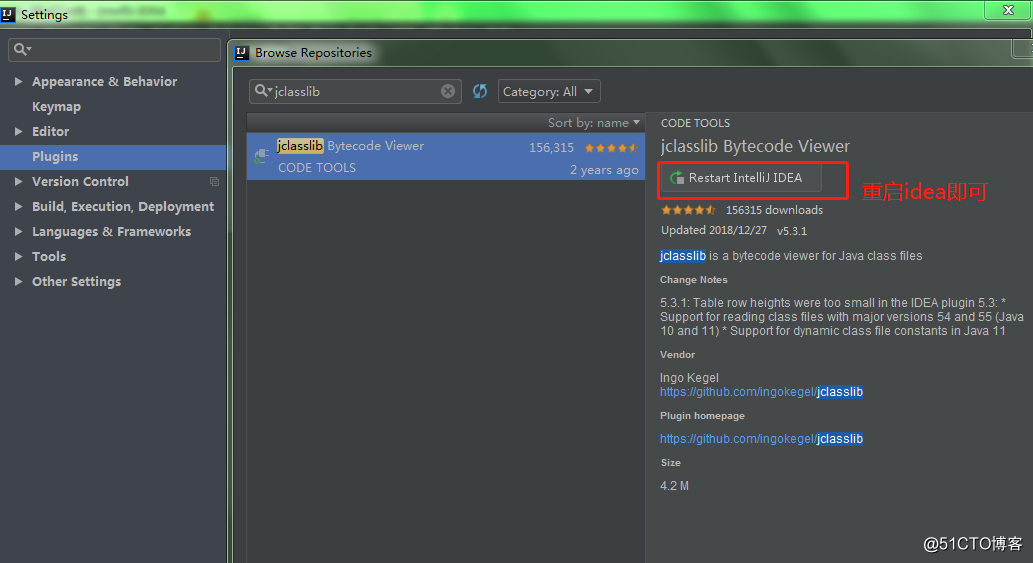Click the jclasslib plugin icon in list
Viewport: 1033px width, 563px height.
click(262, 156)
